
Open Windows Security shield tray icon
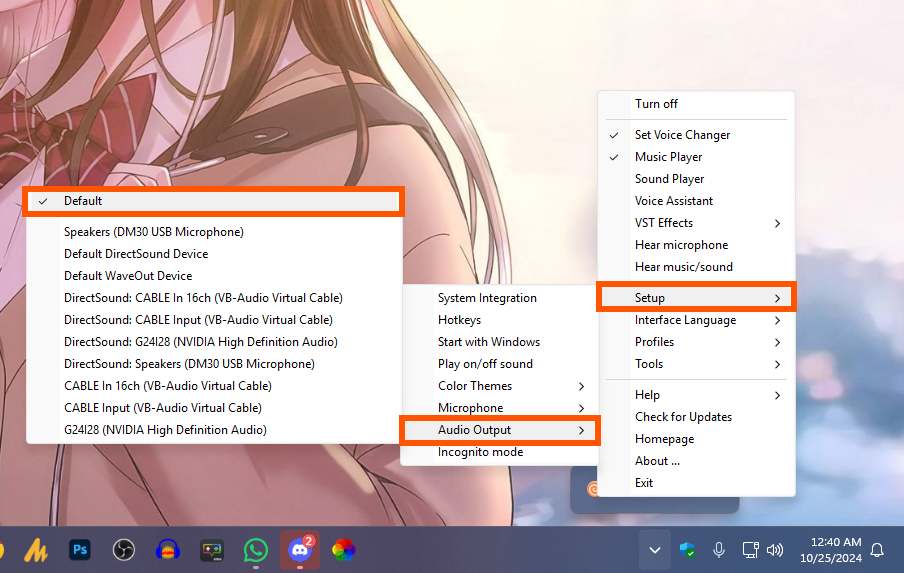coord(687,550)
